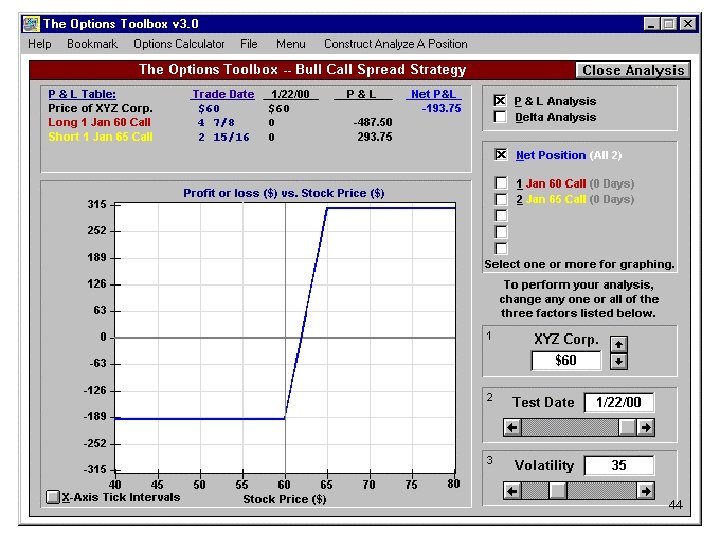720x540 pixels.
Task: Check the fourth empty position checkbox
Action: pos(501,232)
